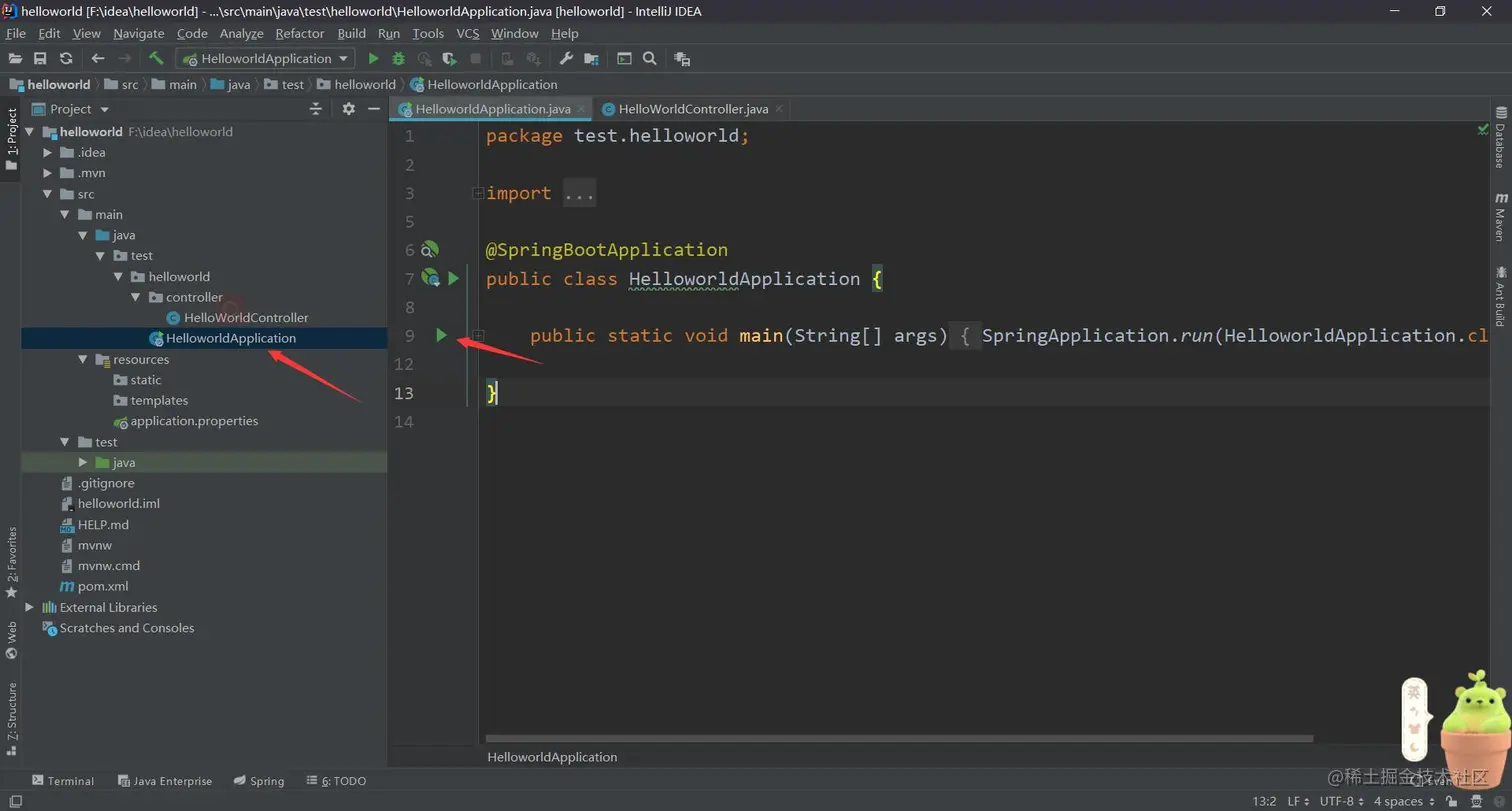Screen dimensions: 1512x811
Task: Open the Database tool window on the right
Action: pos(1500,138)
